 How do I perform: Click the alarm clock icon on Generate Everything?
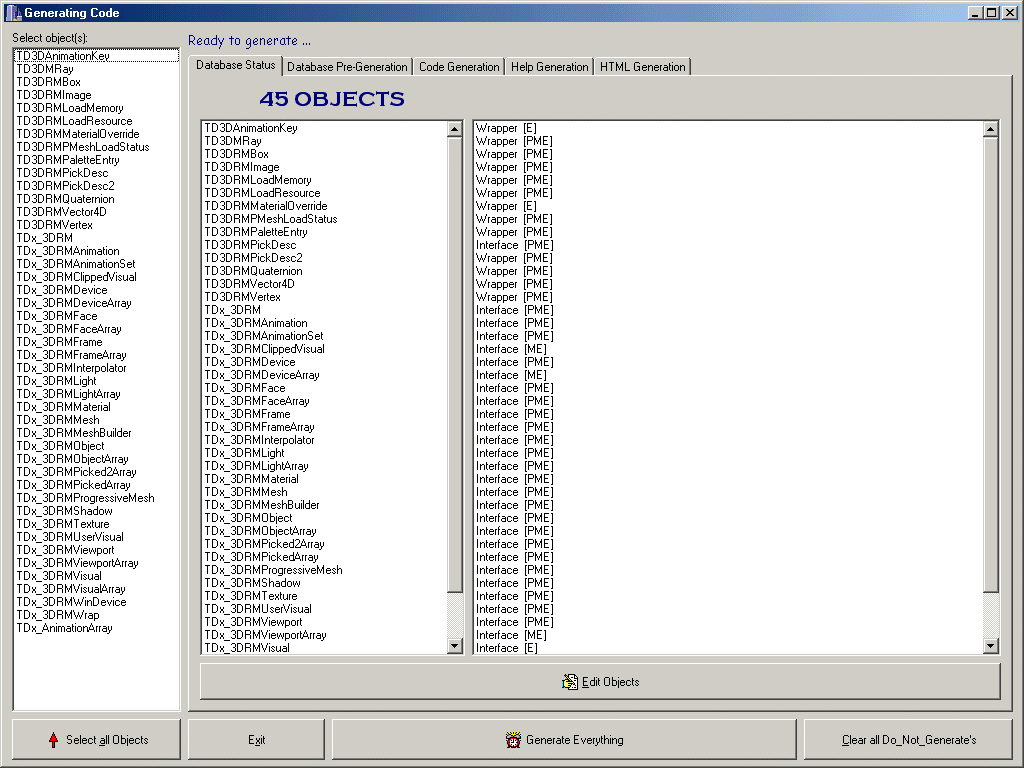513,740
